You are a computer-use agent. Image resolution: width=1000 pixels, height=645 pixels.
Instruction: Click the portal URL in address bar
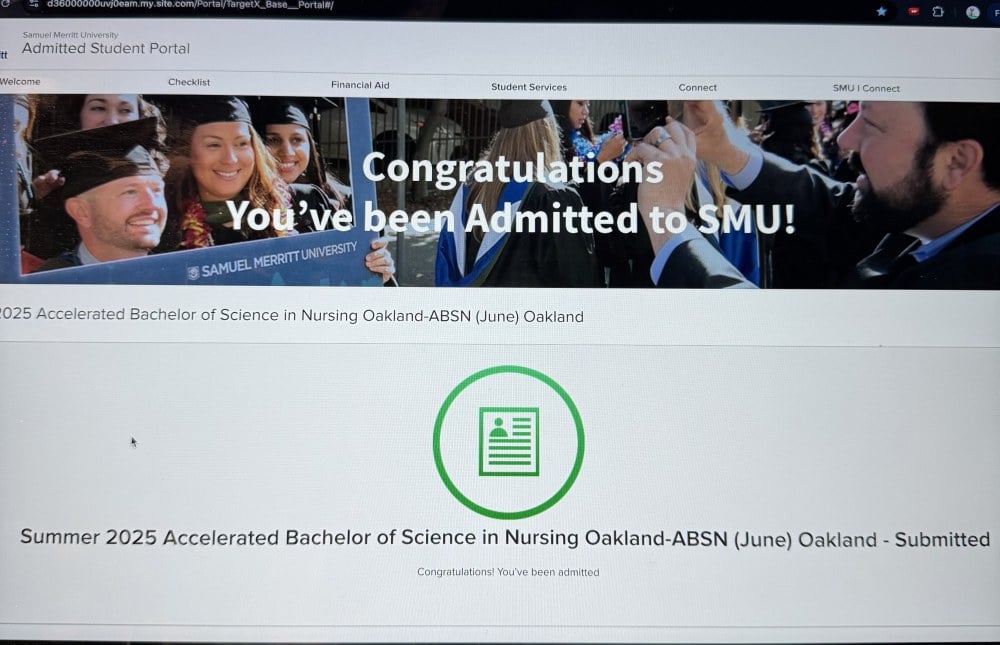(x=190, y=4)
